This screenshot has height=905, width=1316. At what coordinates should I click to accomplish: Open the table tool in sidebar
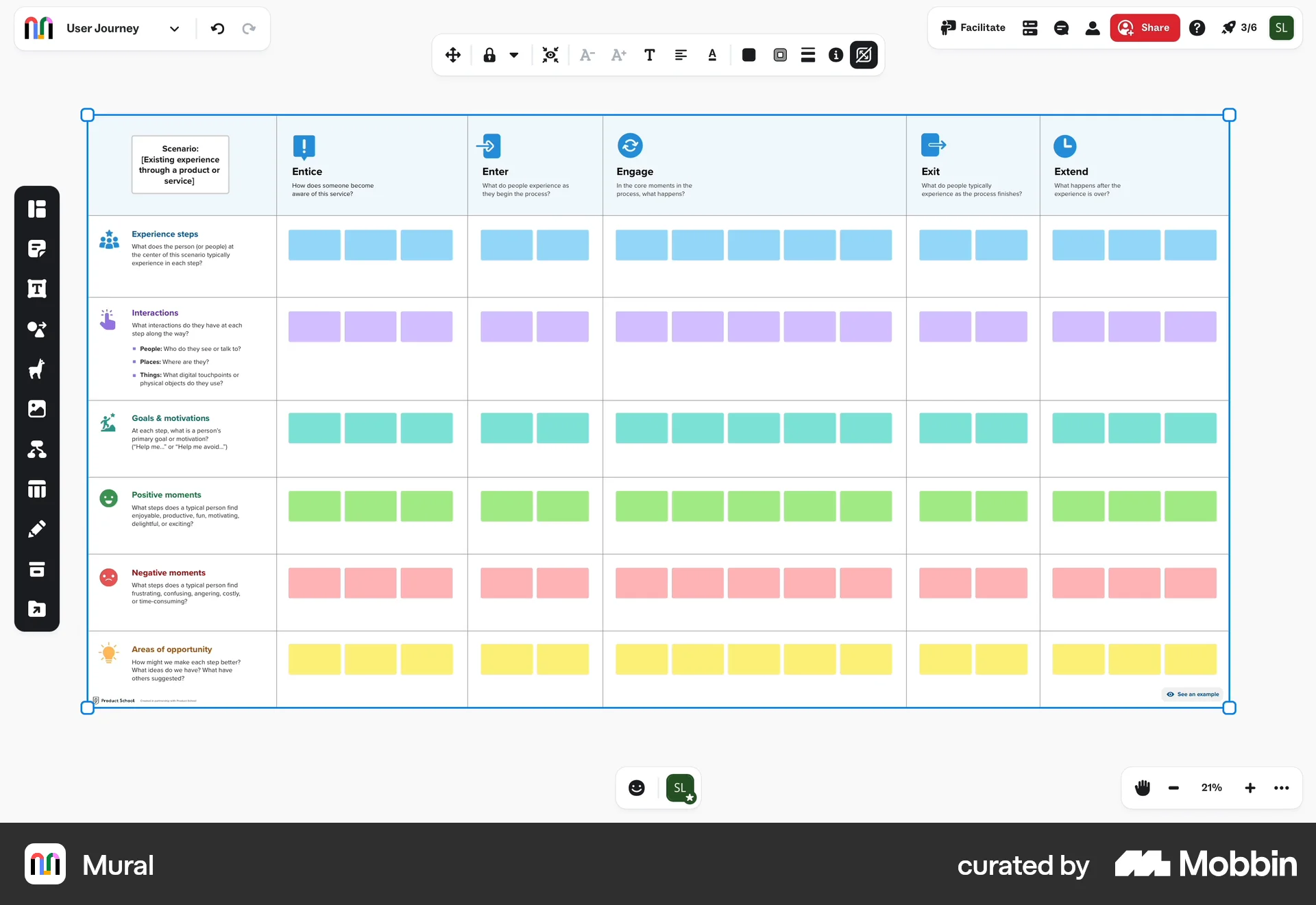point(37,490)
